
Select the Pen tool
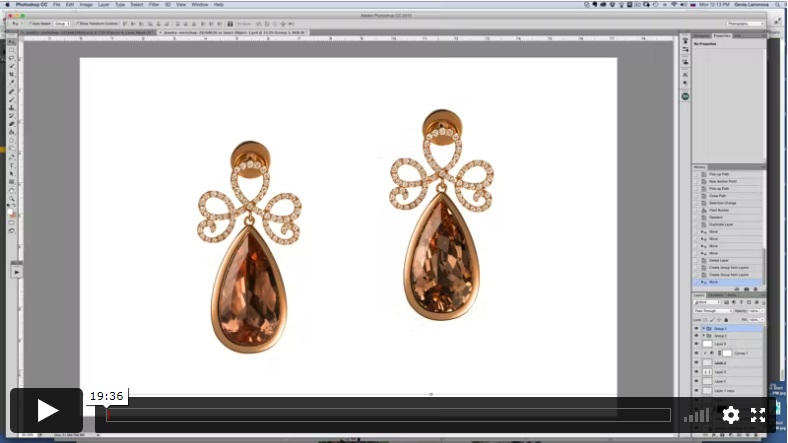12,157
